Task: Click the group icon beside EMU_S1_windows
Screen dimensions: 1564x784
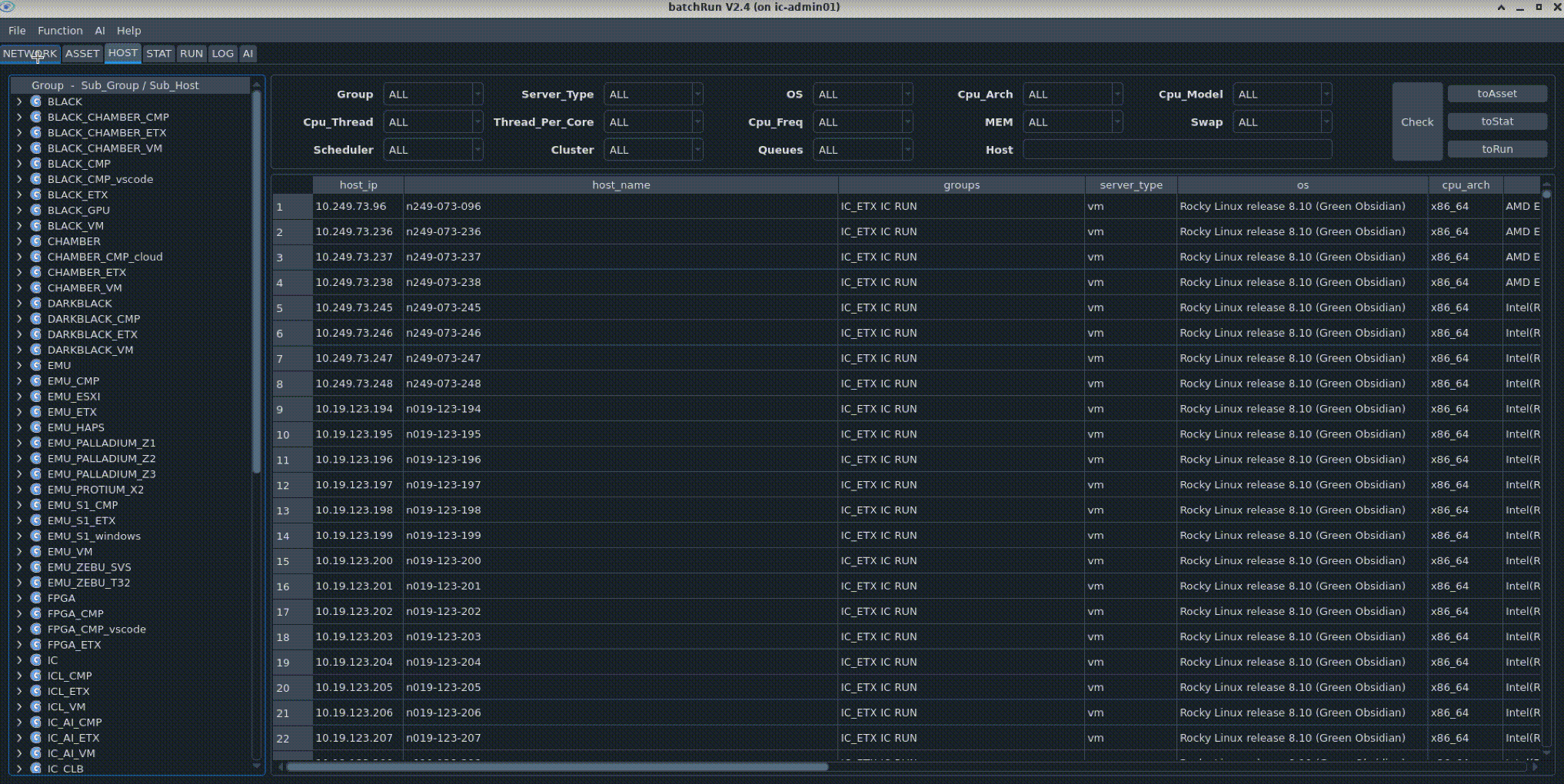Action: [35, 536]
